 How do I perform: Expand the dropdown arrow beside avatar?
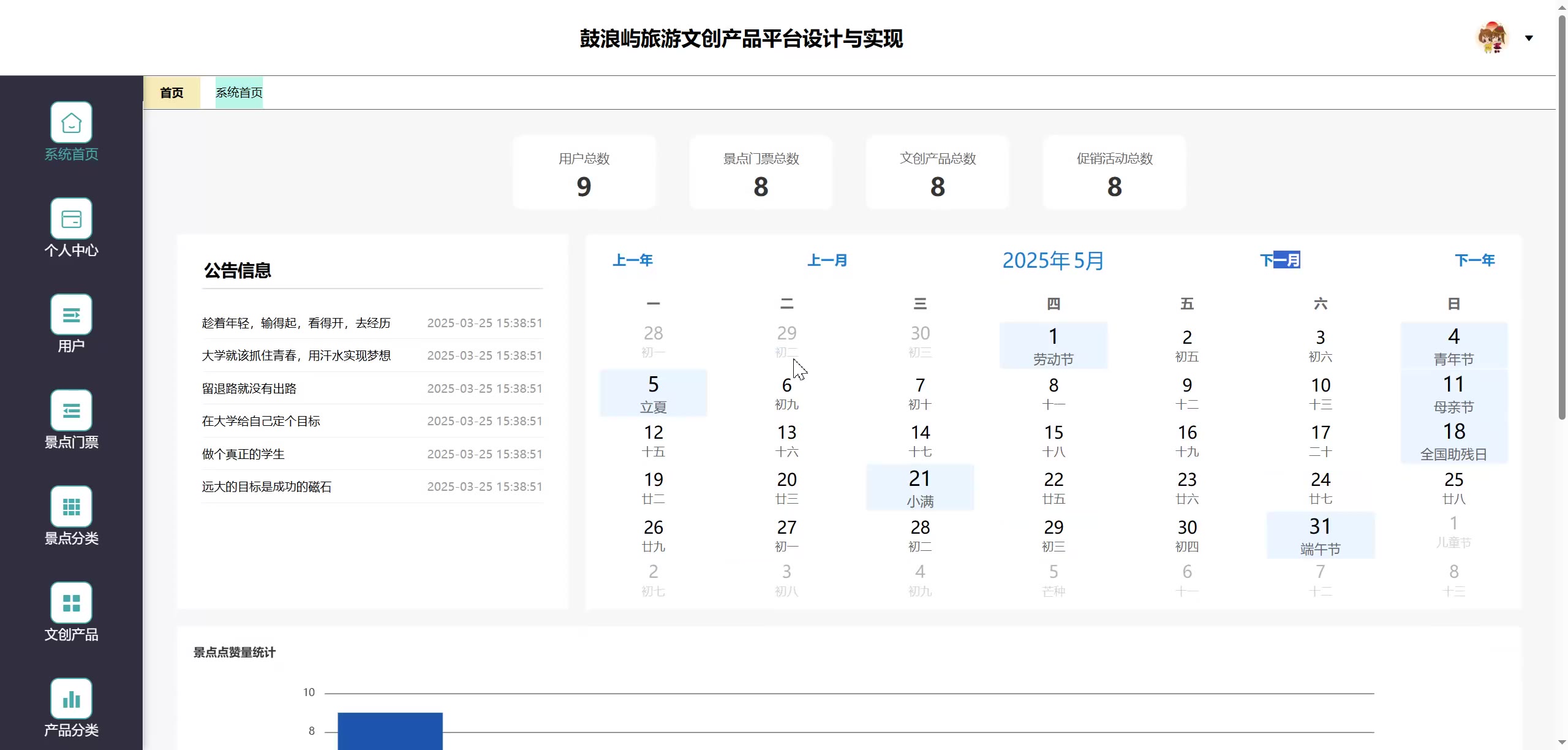[1529, 38]
